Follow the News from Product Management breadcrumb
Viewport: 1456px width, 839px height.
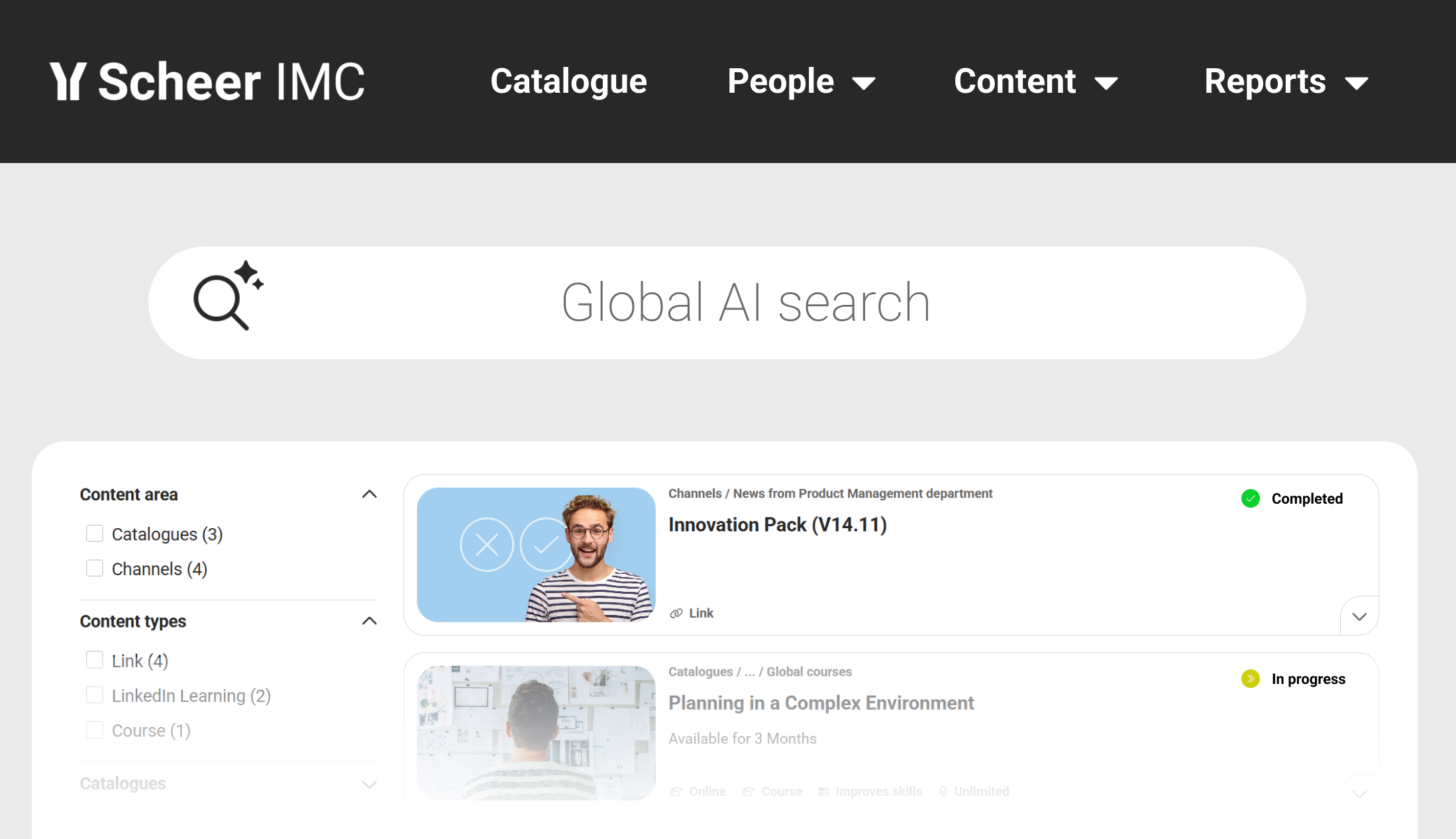[862, 494]
